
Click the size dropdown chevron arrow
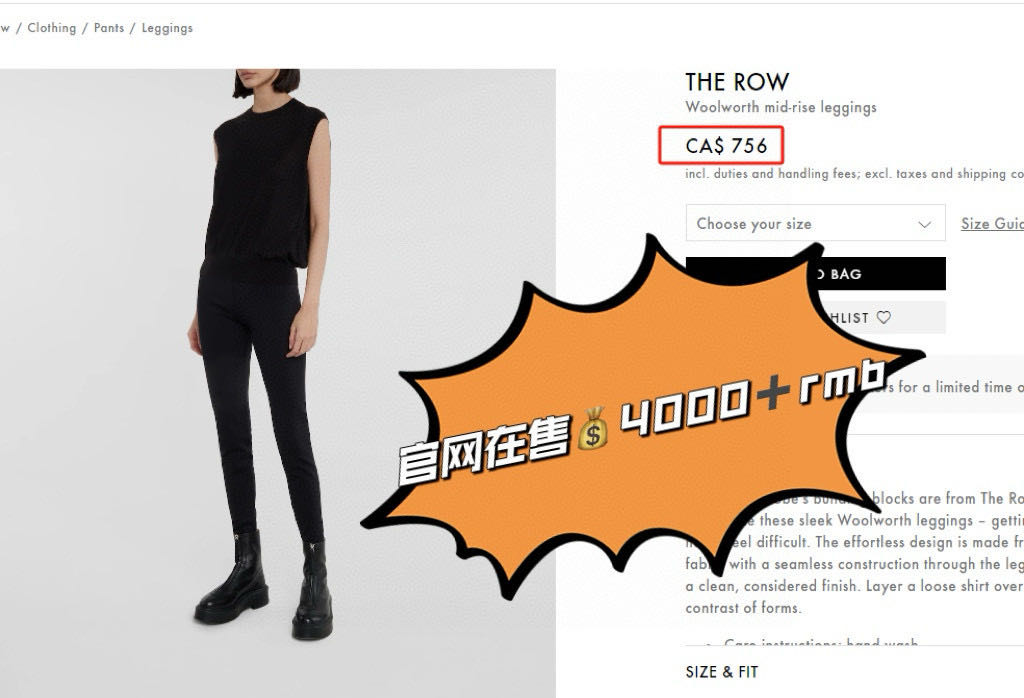924,224
